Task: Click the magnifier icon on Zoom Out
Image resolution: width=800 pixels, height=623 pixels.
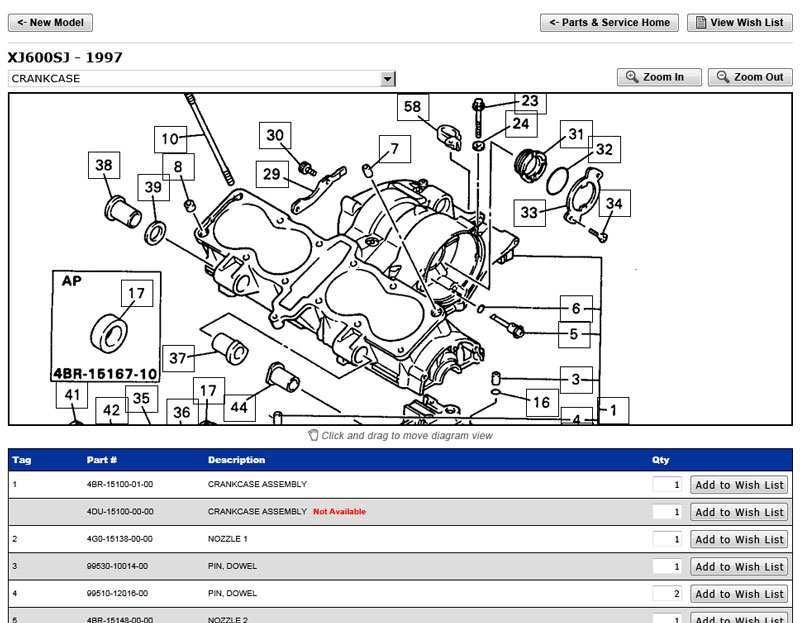Action: pos(722,77)
